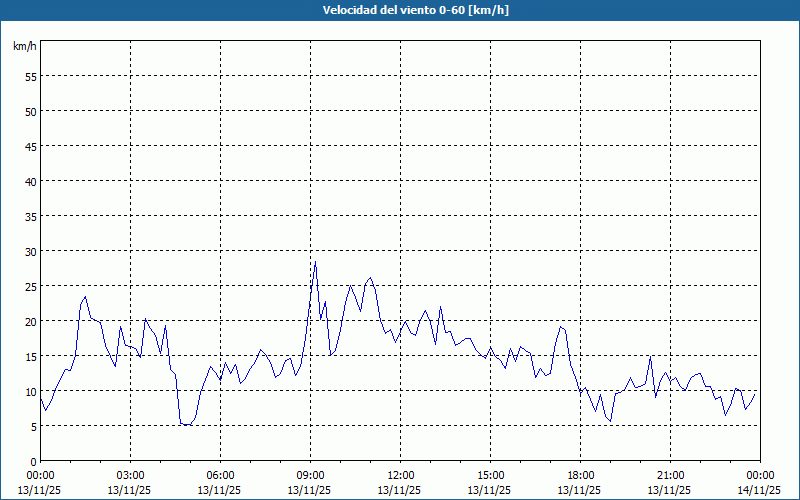This screenshot has width=800, height=500.
Task: Select the 45 tick label on y-axis
Action: 30,146
